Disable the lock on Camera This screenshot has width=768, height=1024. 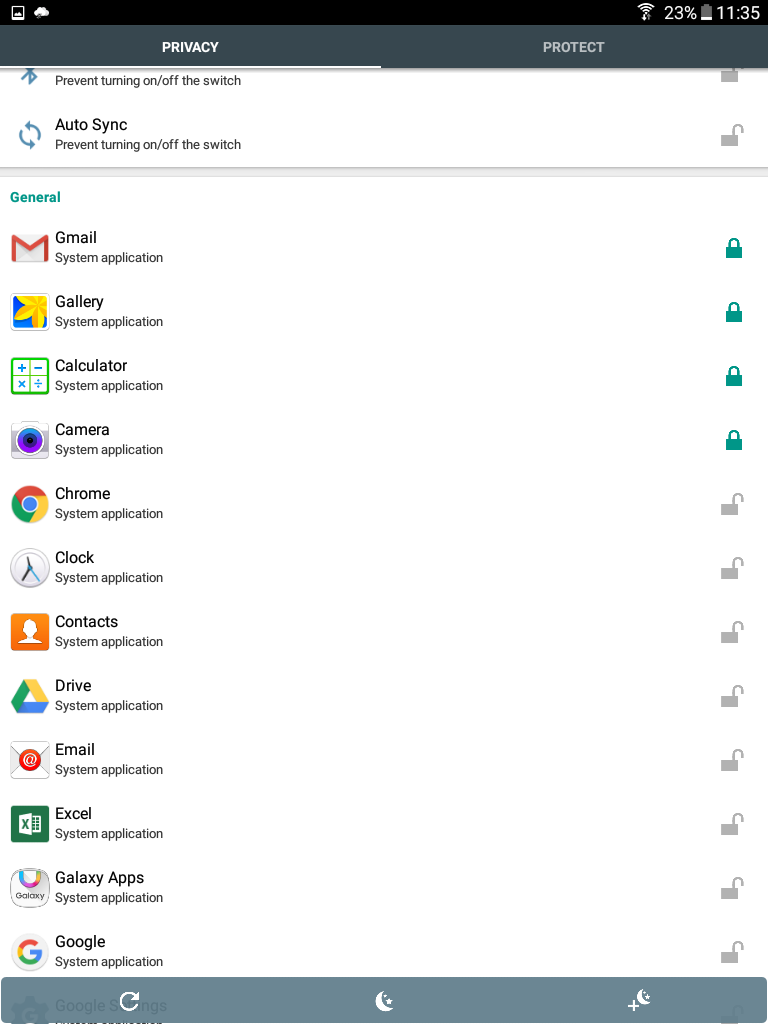(x=733, y=440)
